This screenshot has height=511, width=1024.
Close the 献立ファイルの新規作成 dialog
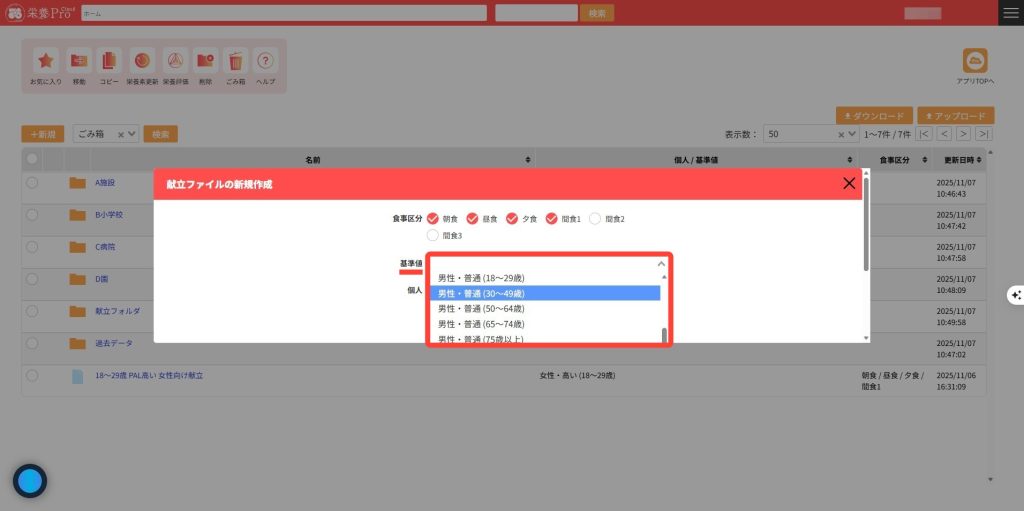(849, 183)
